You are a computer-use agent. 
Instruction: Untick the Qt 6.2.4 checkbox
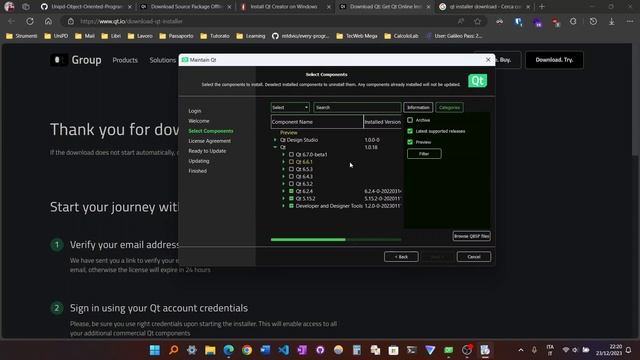tap(291, 191)
